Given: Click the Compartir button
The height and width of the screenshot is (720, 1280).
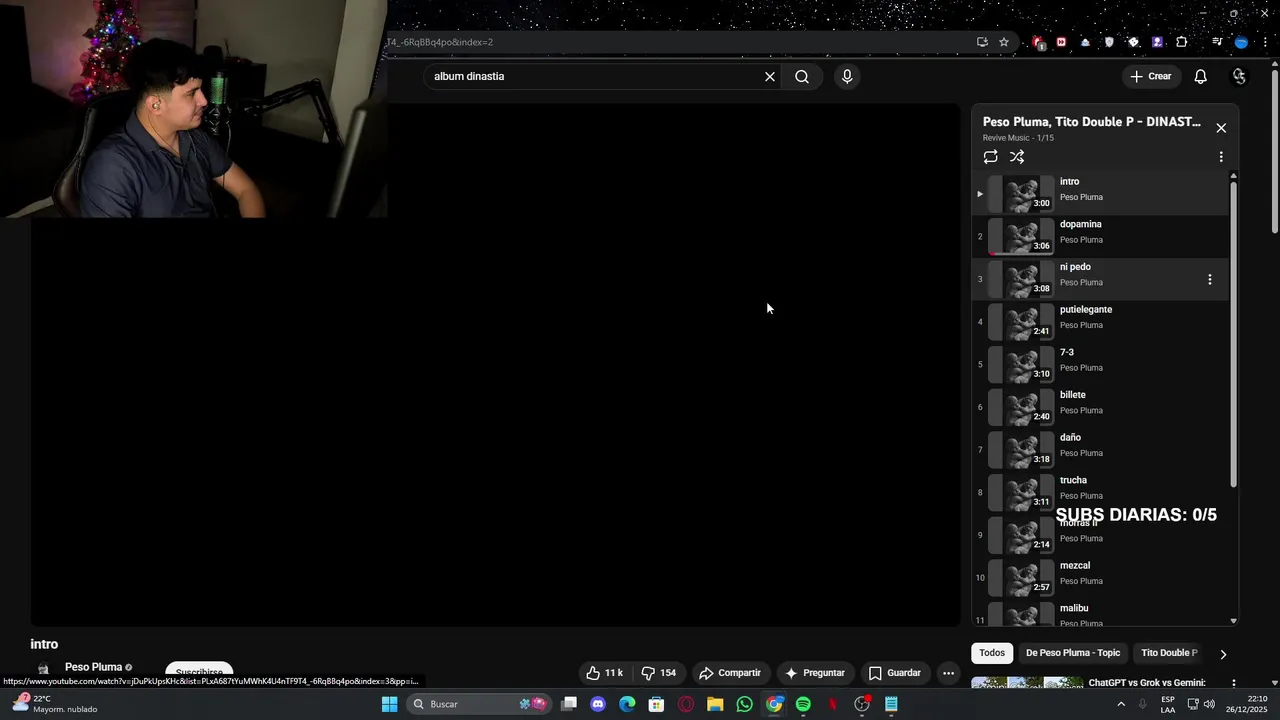Looking at the screenshot, I should (730, 673).
